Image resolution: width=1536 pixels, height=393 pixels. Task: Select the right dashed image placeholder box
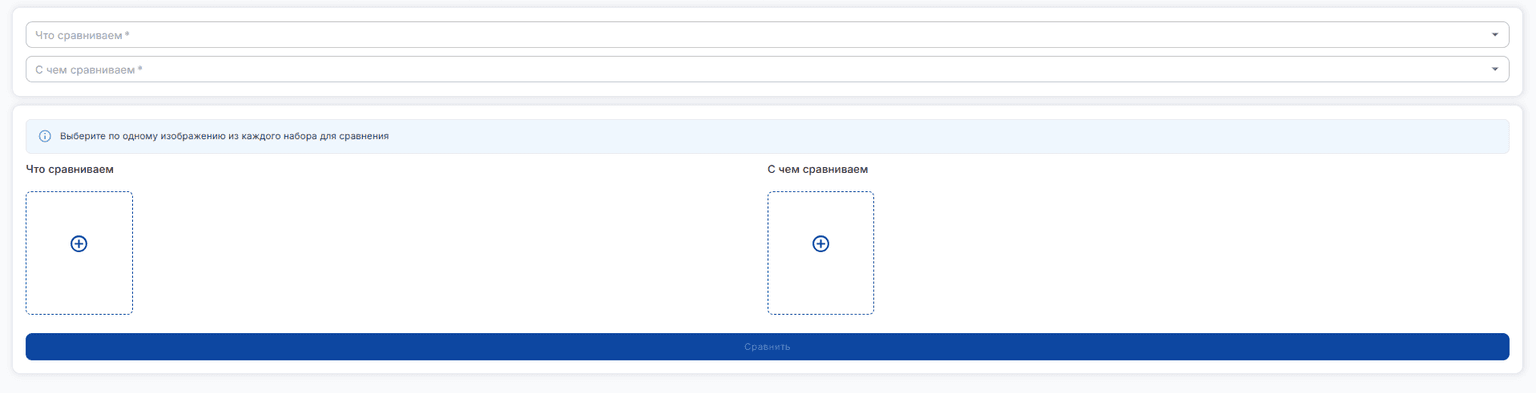pyautogui.click(x=821, y=253)
